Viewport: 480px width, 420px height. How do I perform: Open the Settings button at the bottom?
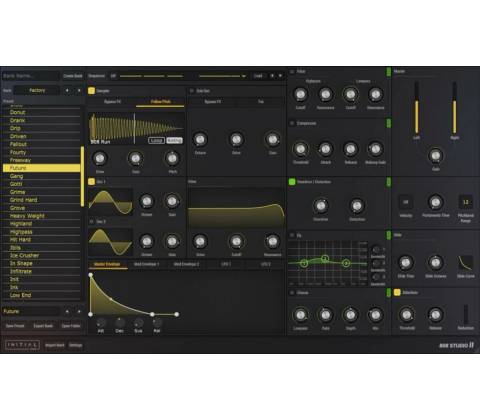click(75, 345)
